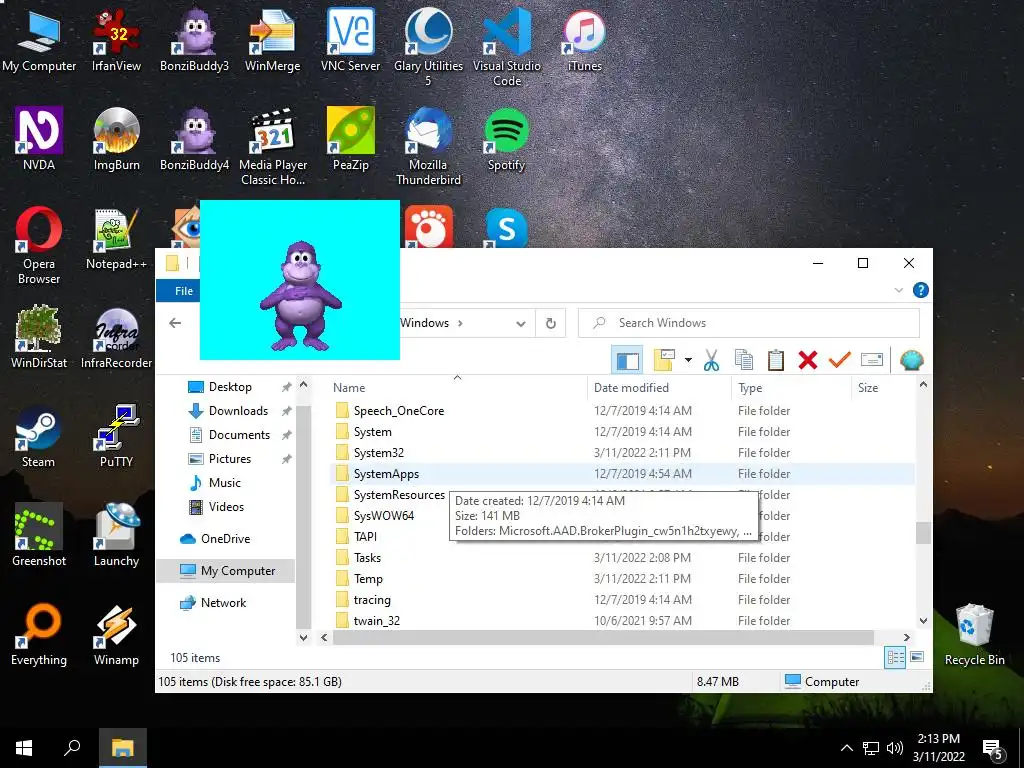Open the ImgBurn desktop icon
Screen dimensions: 1024x768
click(x=116, y=139)
